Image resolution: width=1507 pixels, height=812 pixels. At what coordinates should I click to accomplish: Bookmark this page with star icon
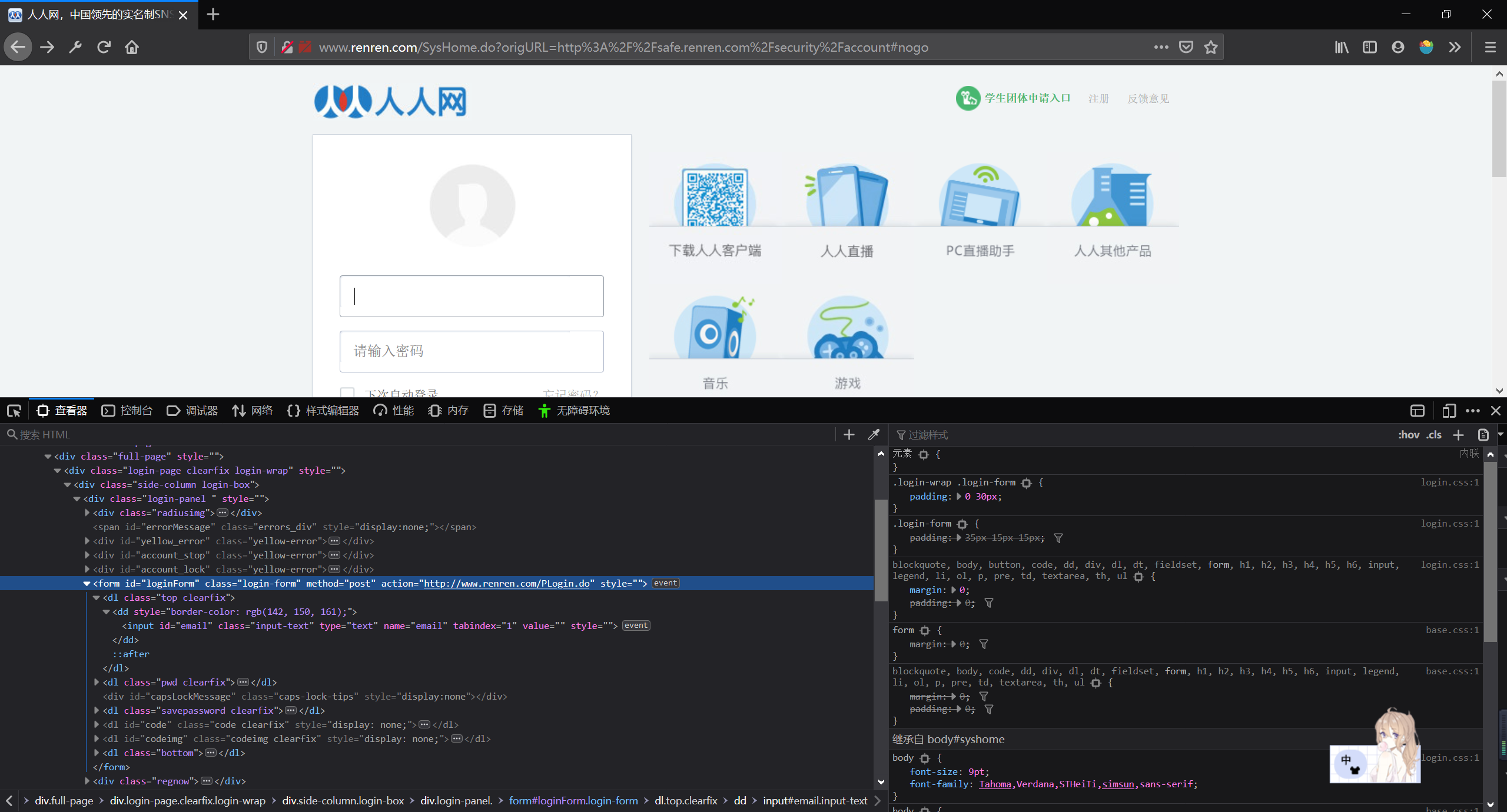tap(1211, 47)
